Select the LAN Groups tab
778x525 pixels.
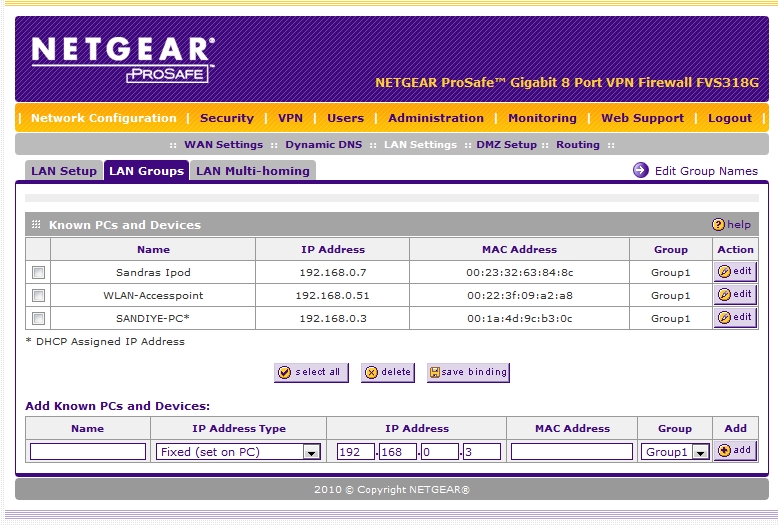(x=146, y=171)
